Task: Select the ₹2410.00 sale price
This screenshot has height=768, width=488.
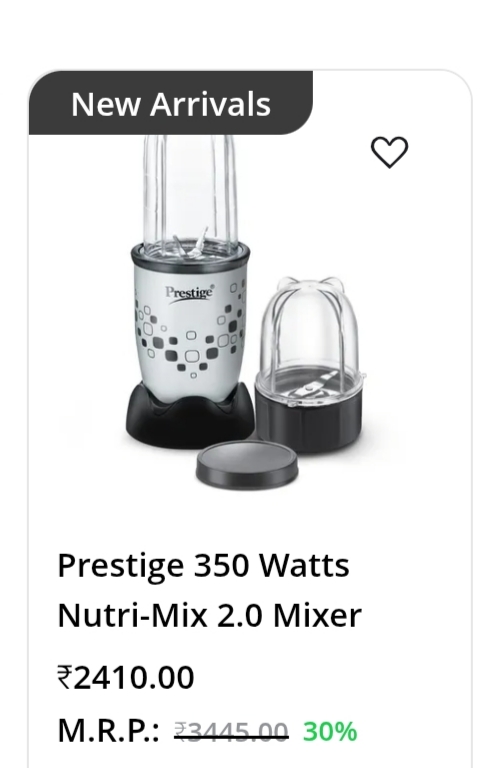Action: pos(126,677)
